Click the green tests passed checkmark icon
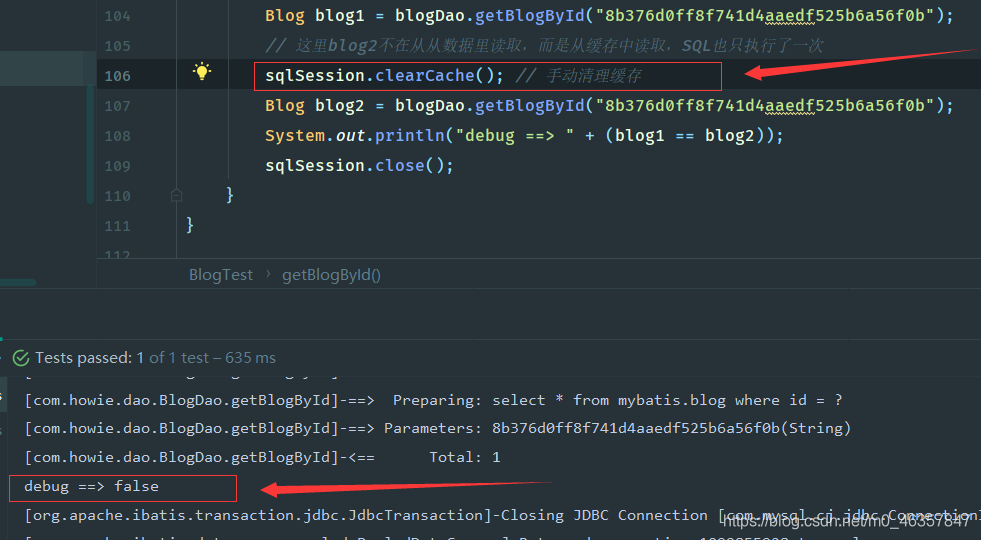Screen dimensions: 981x540 click(x=21, y=358)
